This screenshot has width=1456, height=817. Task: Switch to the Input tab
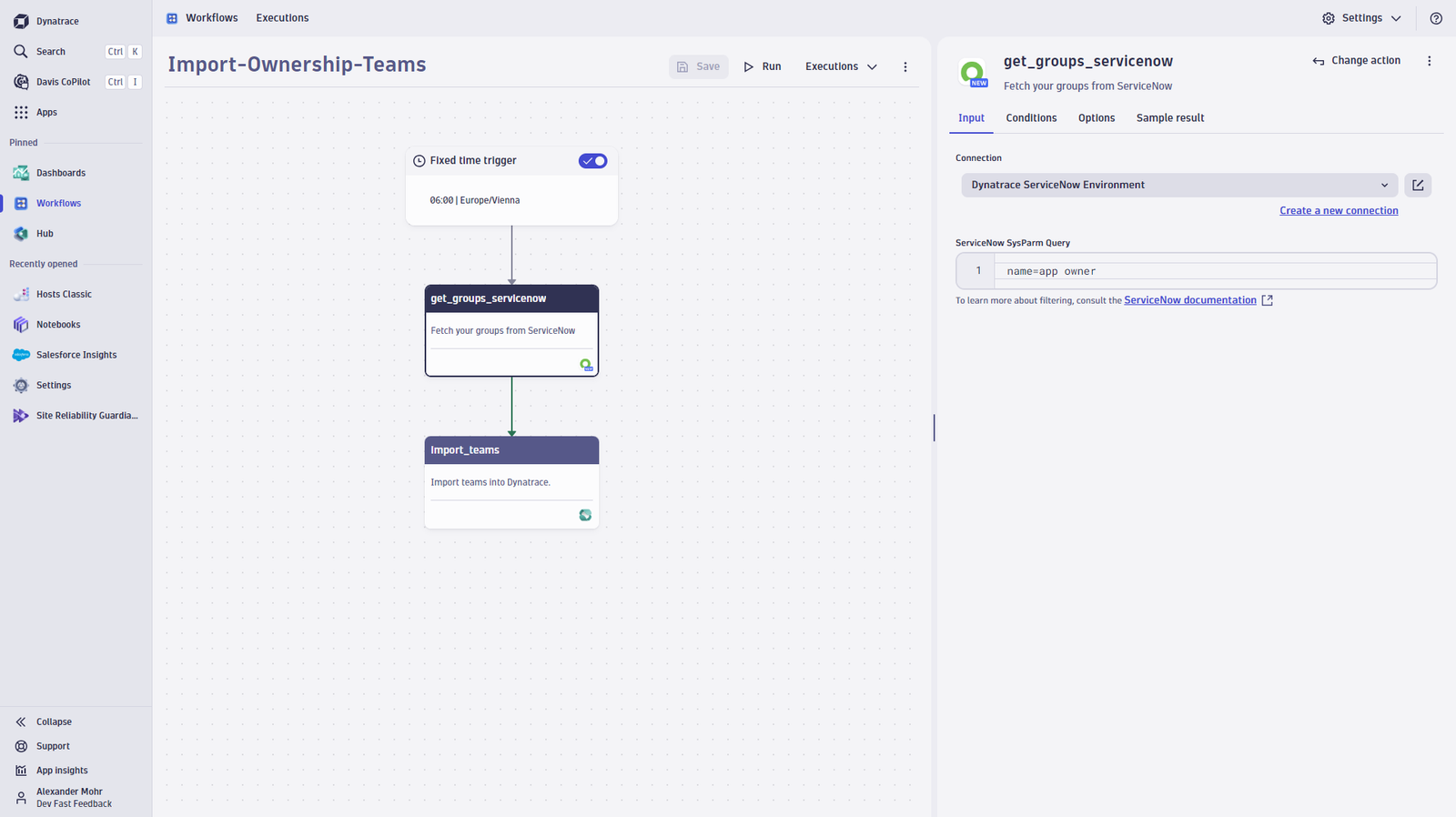(x=971, y=118)
